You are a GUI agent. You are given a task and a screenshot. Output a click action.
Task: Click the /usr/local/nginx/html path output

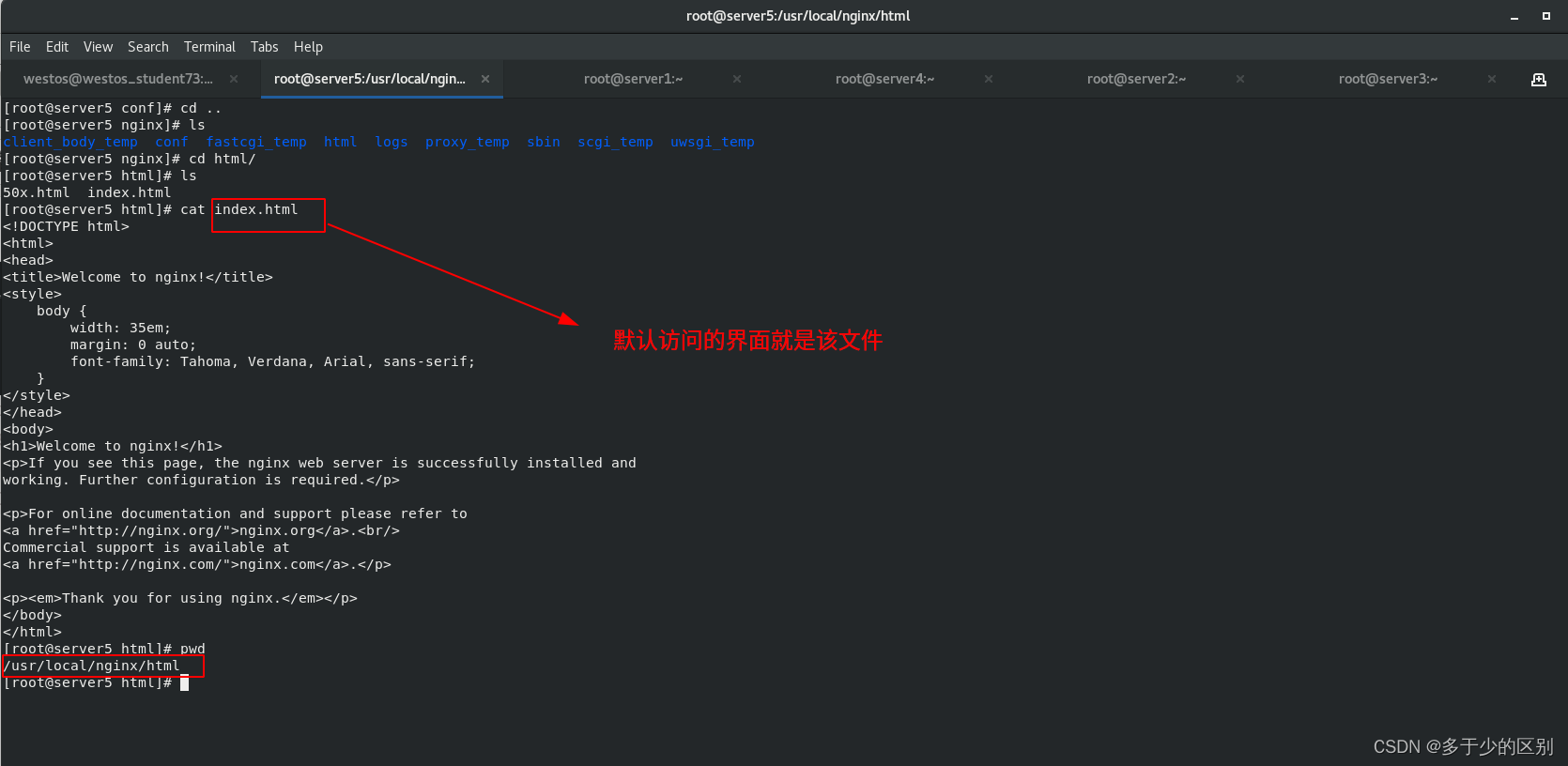click(x=91, y=666)
